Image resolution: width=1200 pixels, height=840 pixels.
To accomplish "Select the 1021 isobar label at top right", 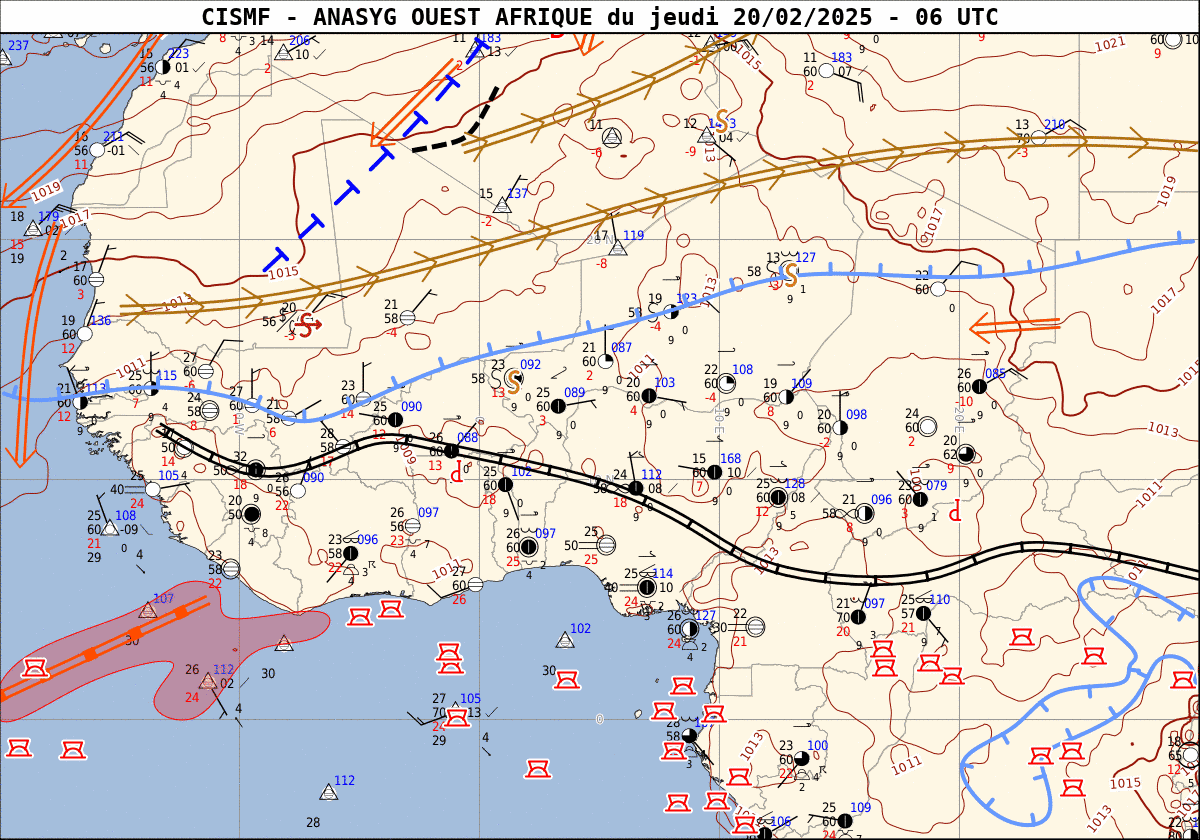I will coord(1110,44).
